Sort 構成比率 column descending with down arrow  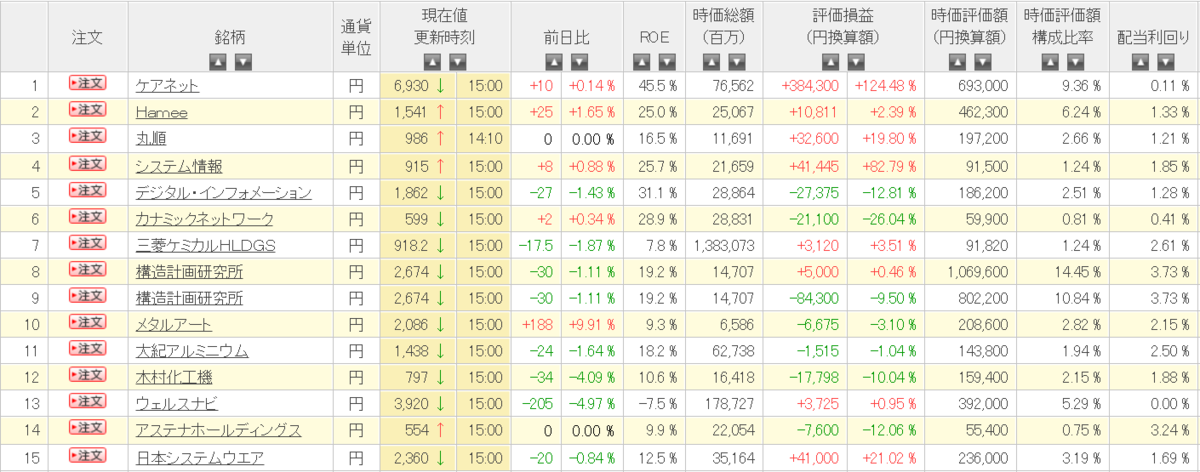tap(1075, 62)
